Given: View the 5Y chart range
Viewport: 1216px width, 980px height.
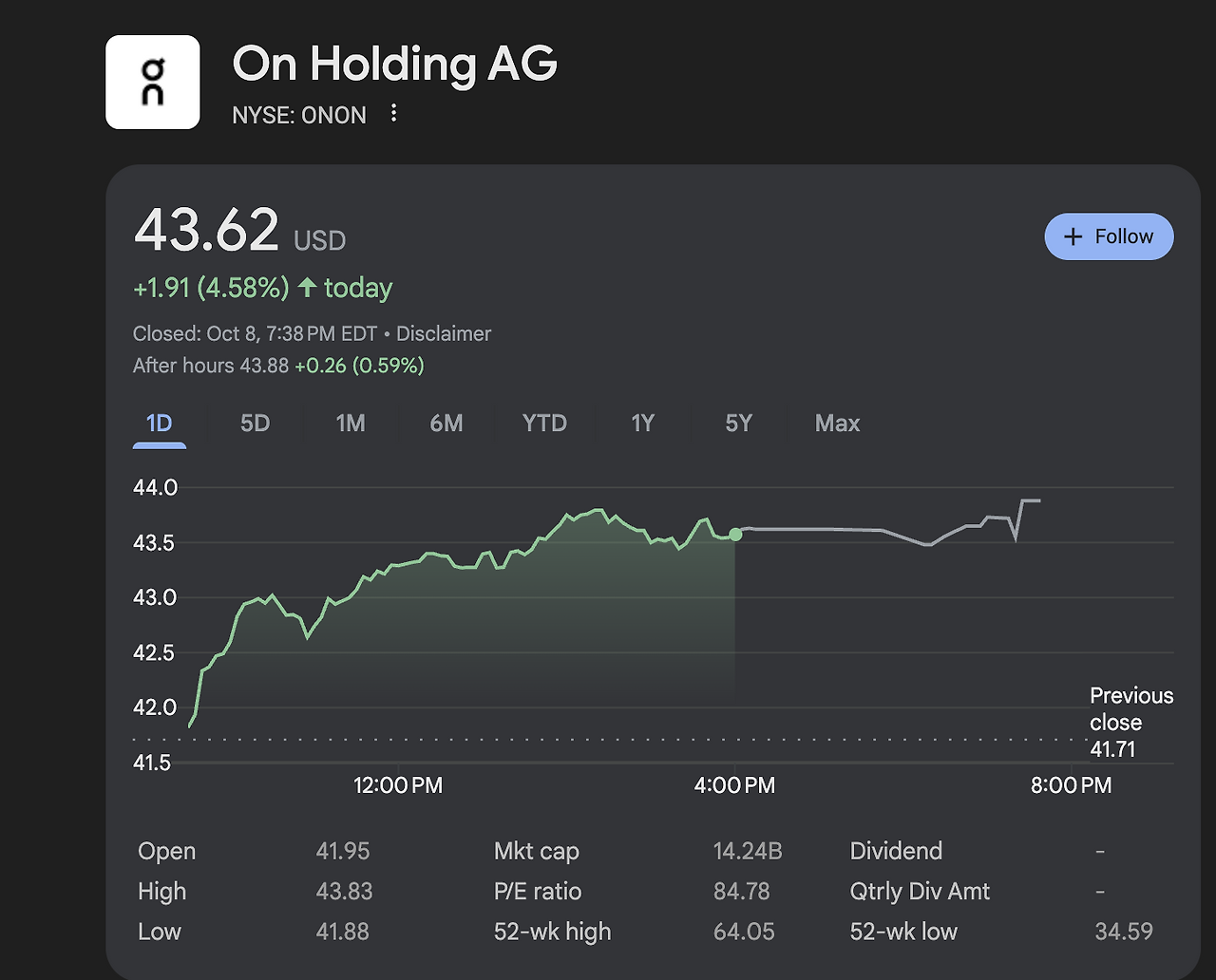Looking at the screenshot, I should pos(738,424).
